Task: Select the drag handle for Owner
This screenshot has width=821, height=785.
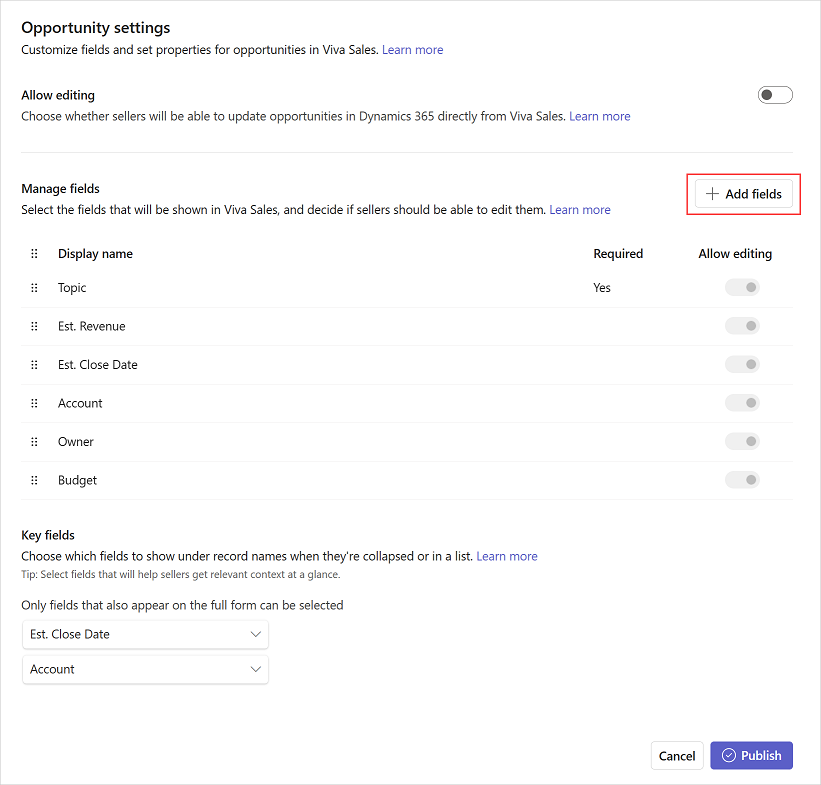Action: 34,441
